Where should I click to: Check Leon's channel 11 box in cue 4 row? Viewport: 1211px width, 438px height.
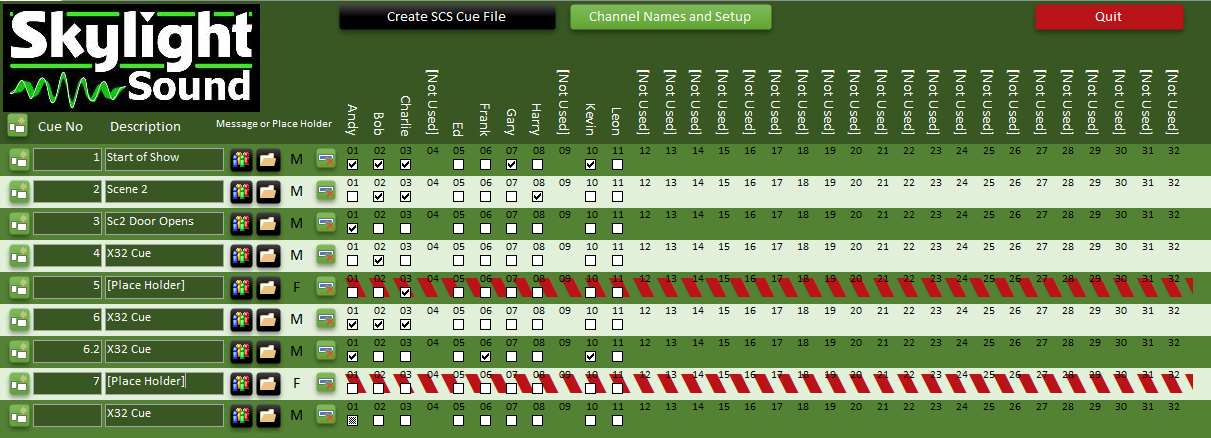617,261
